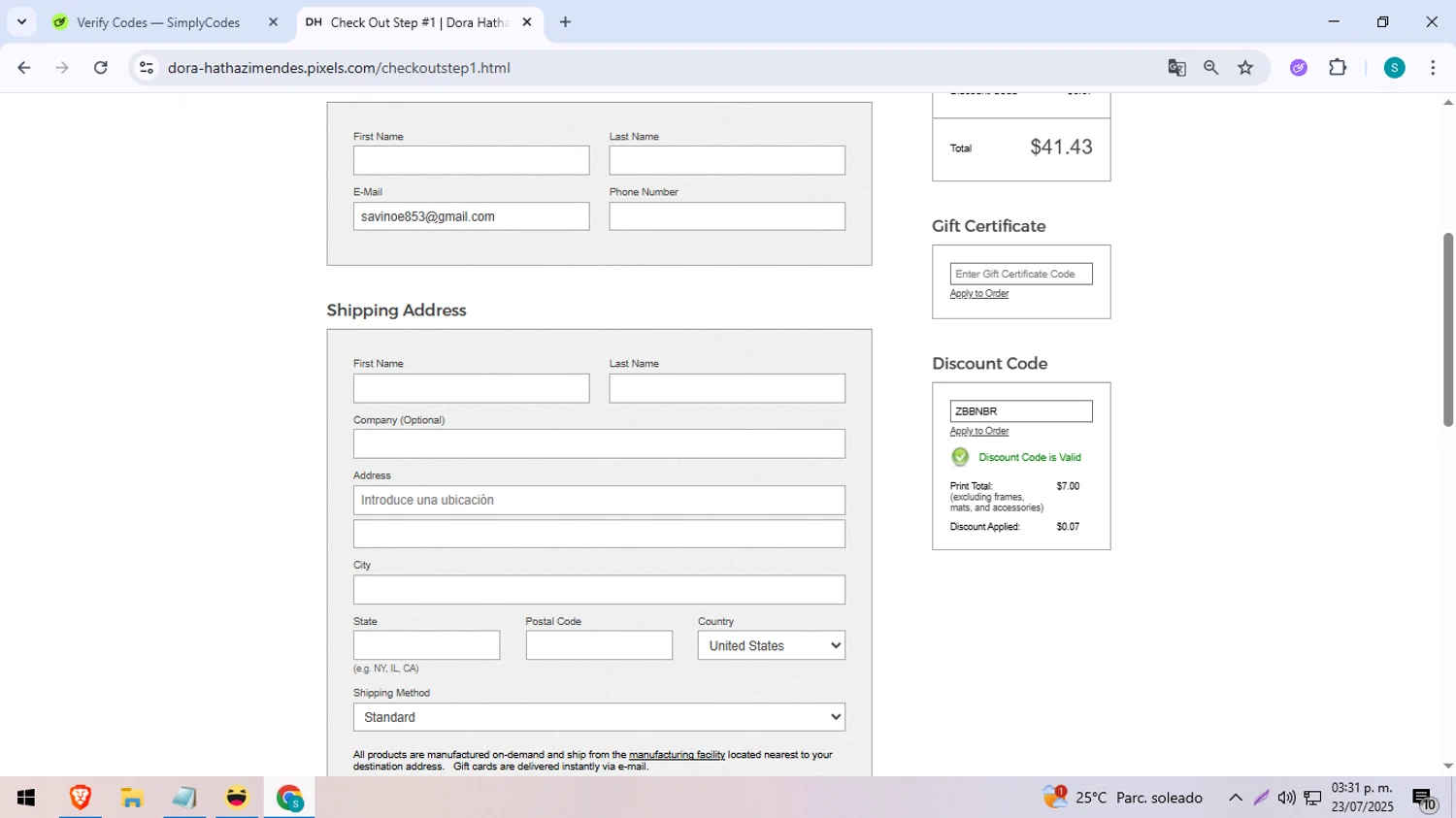The image size is (1456, 818).
Task: Click the pen tray icon
Action: pyautogui.click(x=1261, y=798)
